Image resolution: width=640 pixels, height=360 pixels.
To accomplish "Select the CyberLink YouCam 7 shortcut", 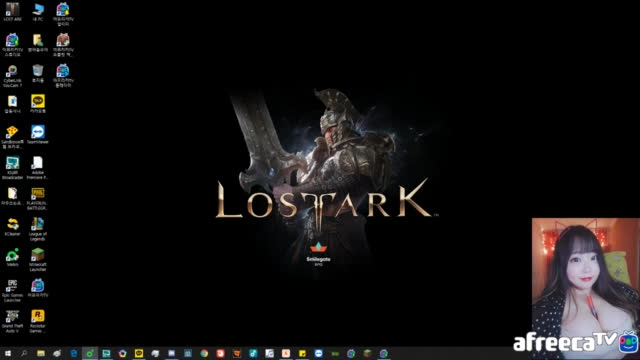I will click(12, 76).
